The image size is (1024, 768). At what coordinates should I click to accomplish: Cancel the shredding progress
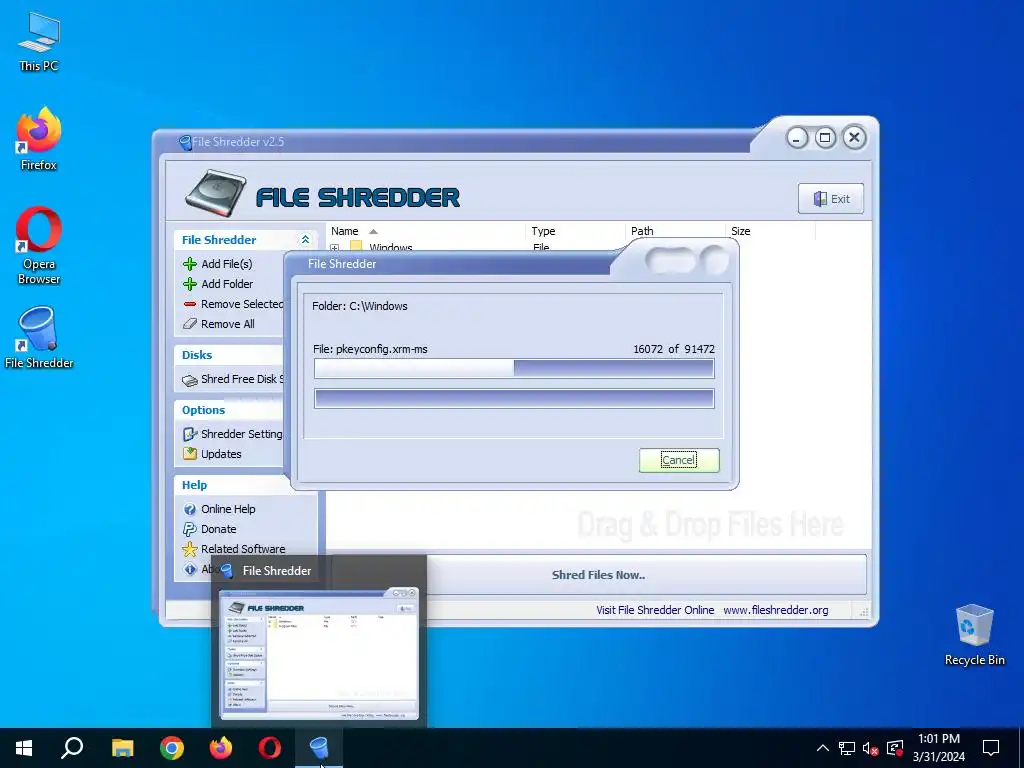[x=679, y=460]
